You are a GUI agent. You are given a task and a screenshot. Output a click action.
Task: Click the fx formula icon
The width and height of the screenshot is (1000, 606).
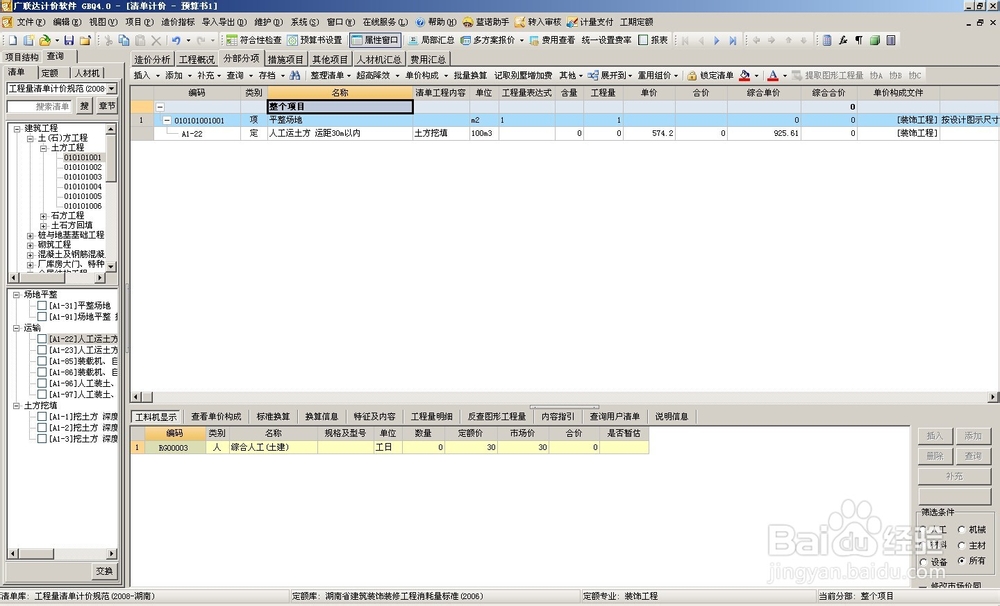pyautogui.click(x=843, y=40)
